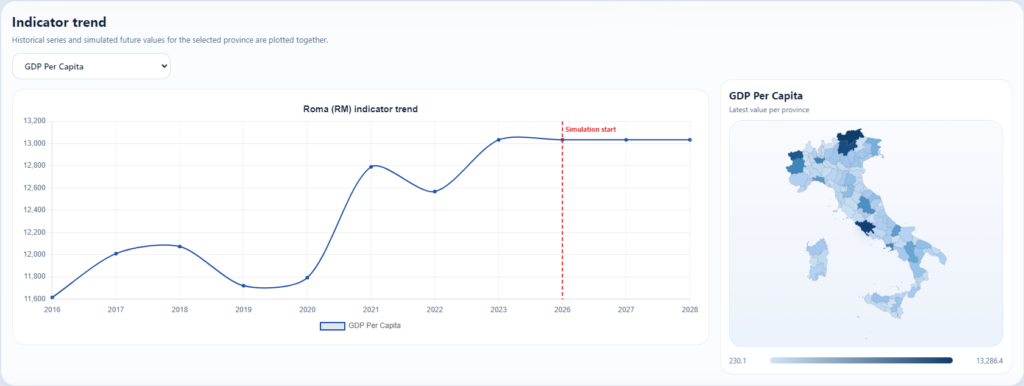The width and height of the screenshot is (1024, 386).
Task: Click Sicily island on the map
Action: (885, 306)
